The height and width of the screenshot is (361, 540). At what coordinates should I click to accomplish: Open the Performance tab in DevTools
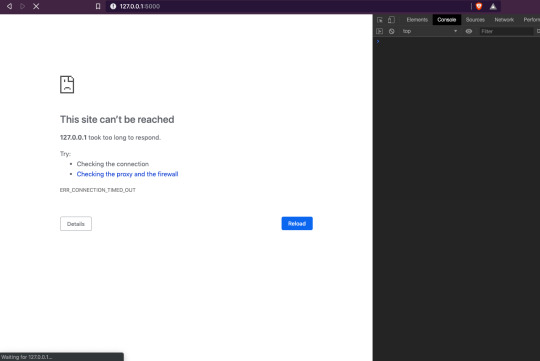pyautogui.click(x=531, y=20)
